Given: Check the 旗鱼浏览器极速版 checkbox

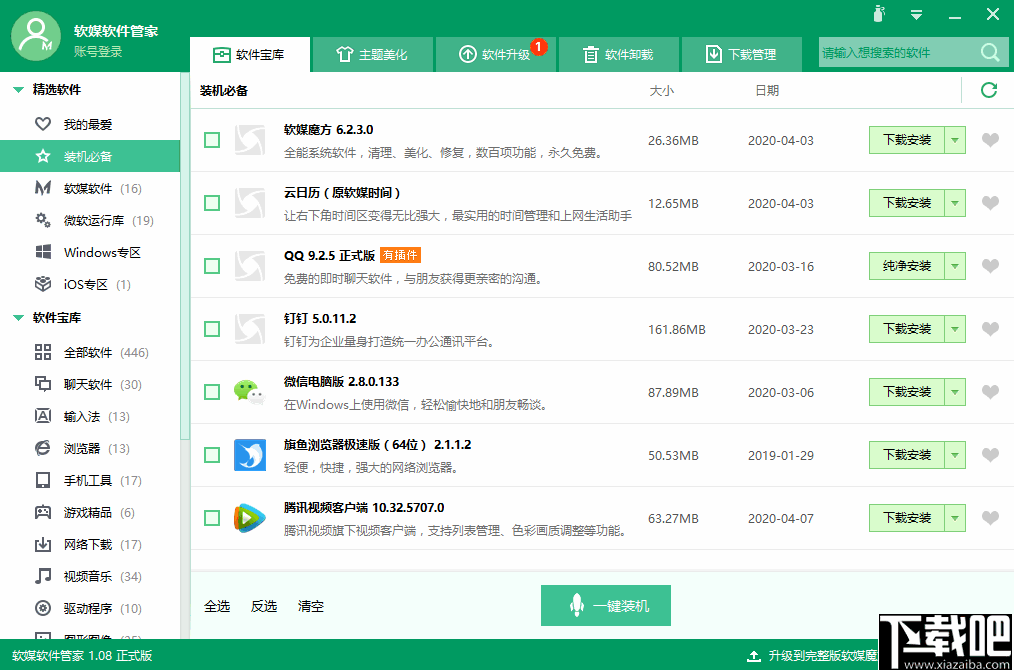Looking at the screenshot, I should point(211,455).
